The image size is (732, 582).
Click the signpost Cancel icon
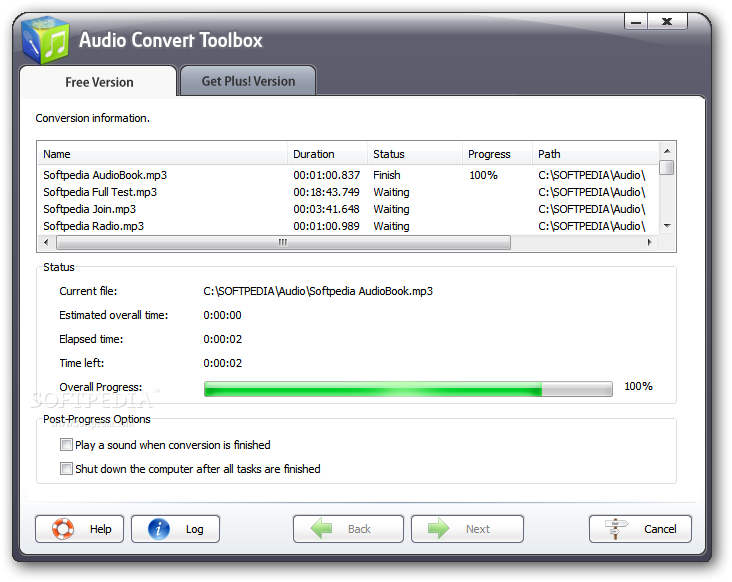pyautogui.click(x=616, y=529)
